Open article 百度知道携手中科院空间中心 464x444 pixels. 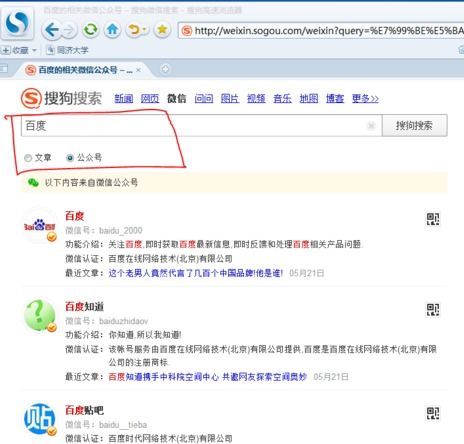tap(207, 377)
